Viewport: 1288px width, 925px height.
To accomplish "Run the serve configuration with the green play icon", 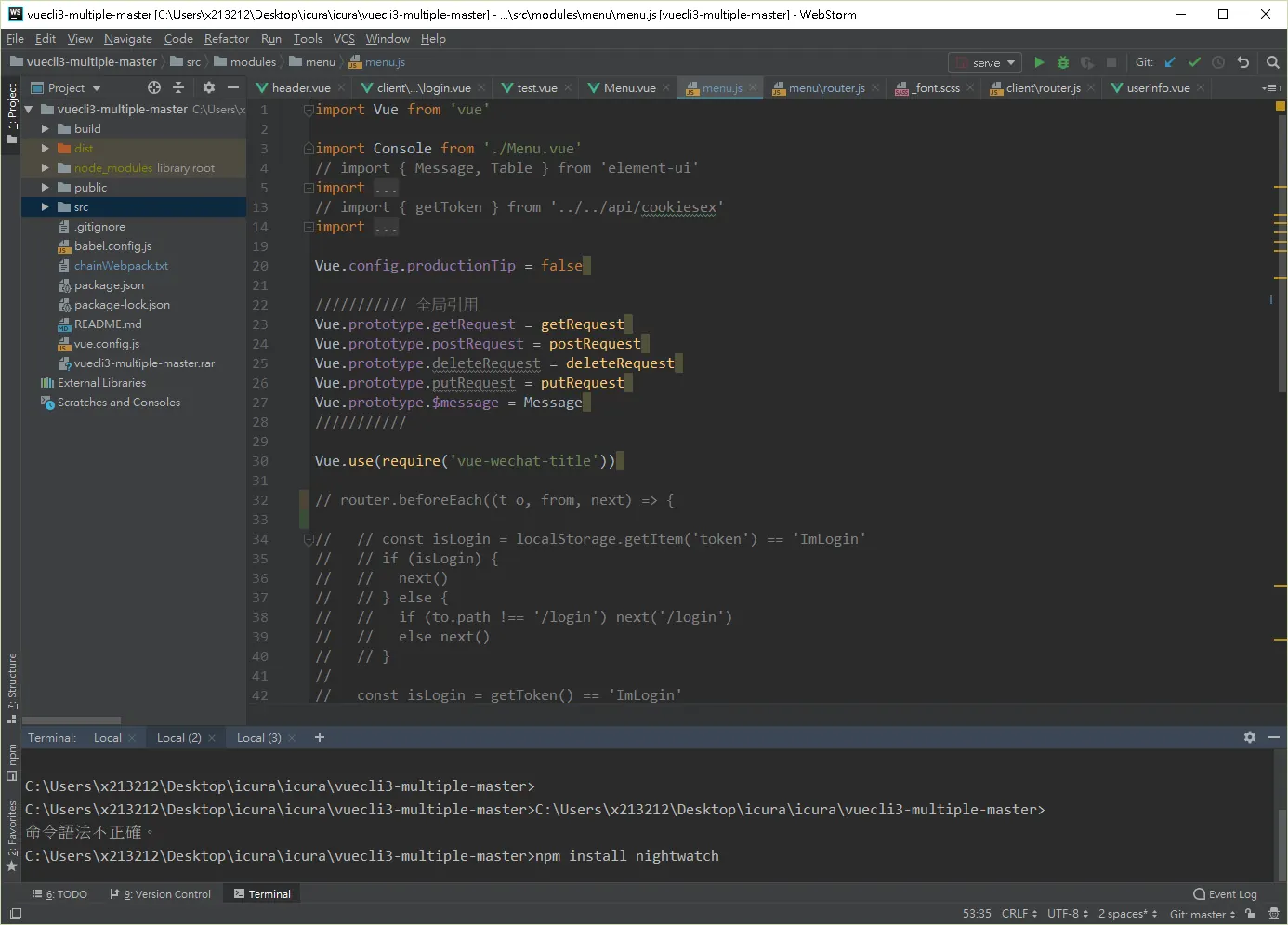I will 1039,62.
